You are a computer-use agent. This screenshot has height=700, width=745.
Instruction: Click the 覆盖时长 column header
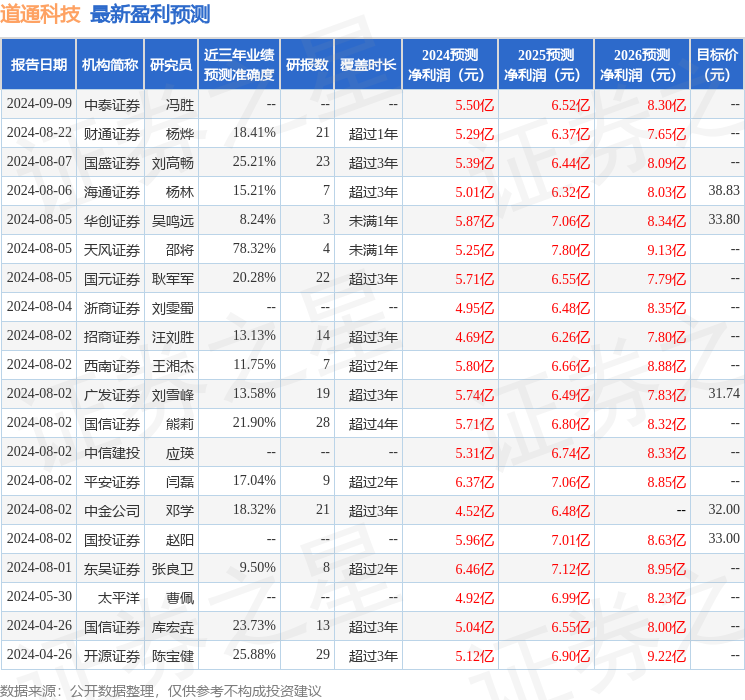pos(368,65)
